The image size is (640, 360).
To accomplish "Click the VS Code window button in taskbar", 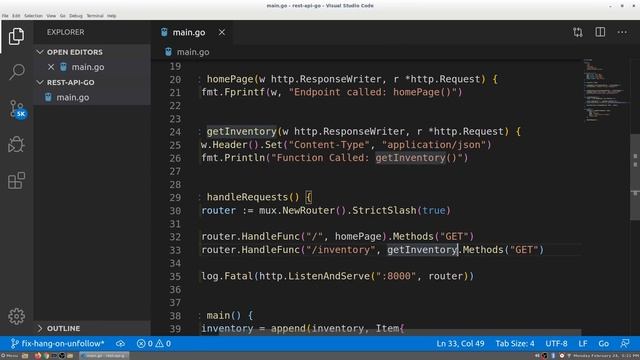I will point(104,356).
